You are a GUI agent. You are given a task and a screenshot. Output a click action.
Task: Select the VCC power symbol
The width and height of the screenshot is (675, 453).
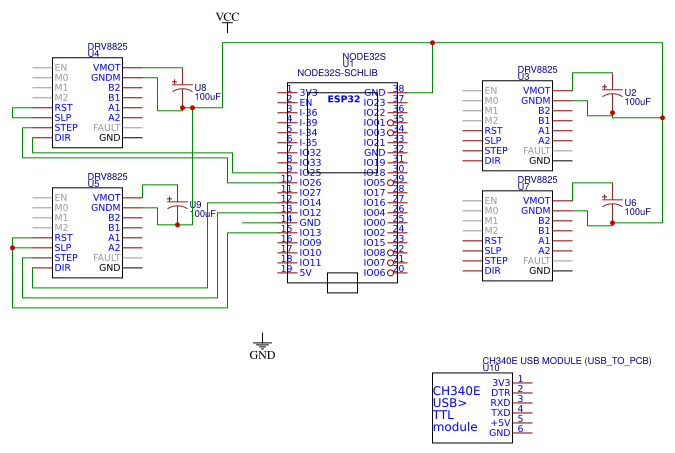[227, 22]
